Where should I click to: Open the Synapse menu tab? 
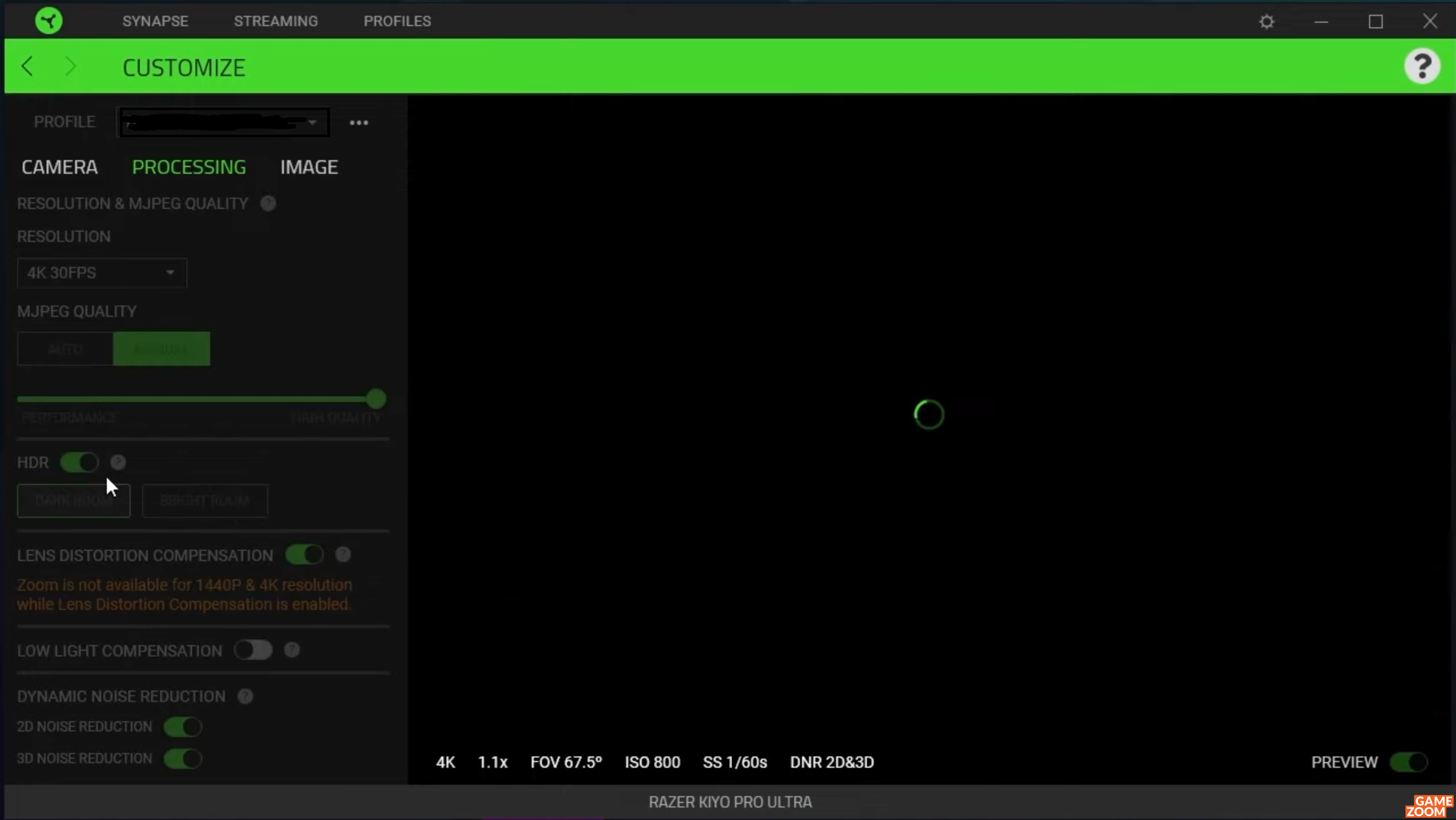(x=155, y=21)
